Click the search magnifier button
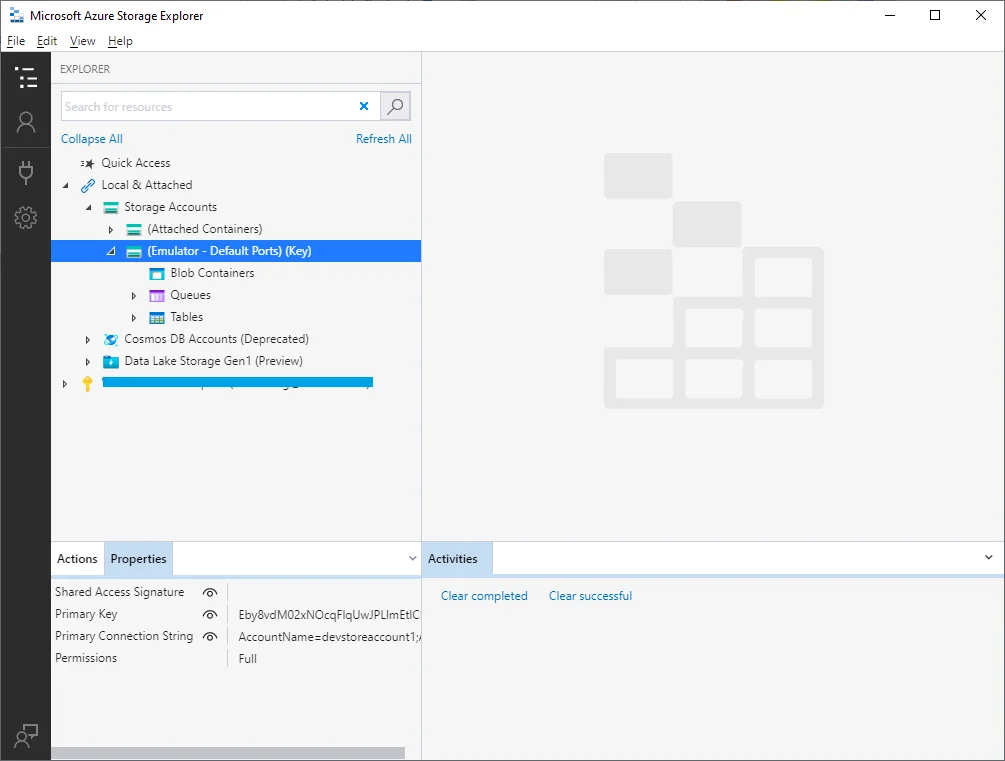This screenshot has height=761, width=1005. click(395, 106)
